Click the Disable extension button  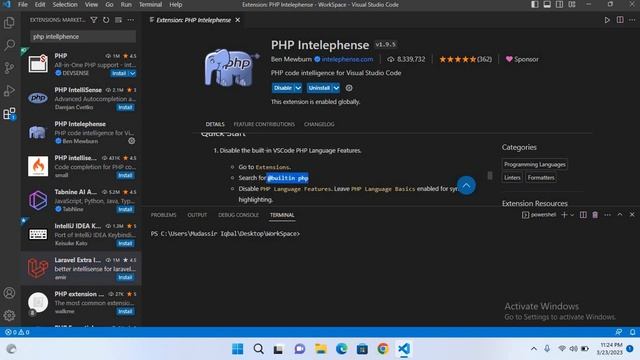(283, 88)
